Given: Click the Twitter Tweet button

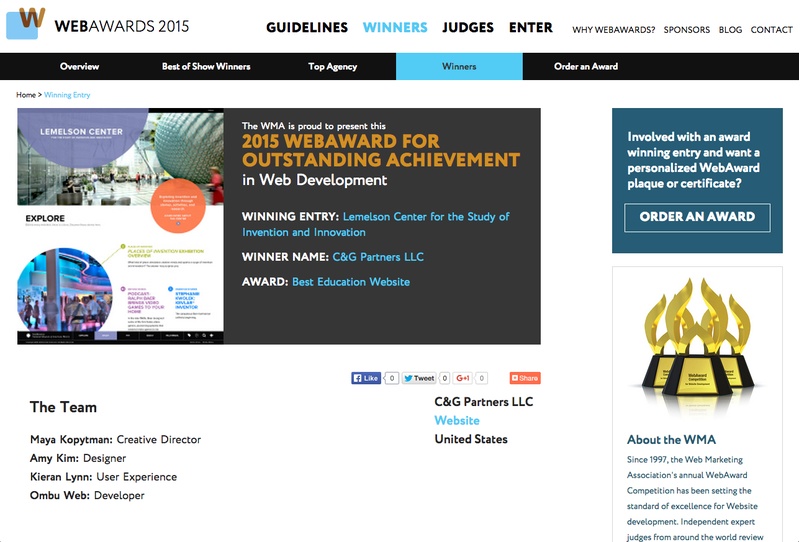Looking at the screenshot, I should [x=420, y=378].
